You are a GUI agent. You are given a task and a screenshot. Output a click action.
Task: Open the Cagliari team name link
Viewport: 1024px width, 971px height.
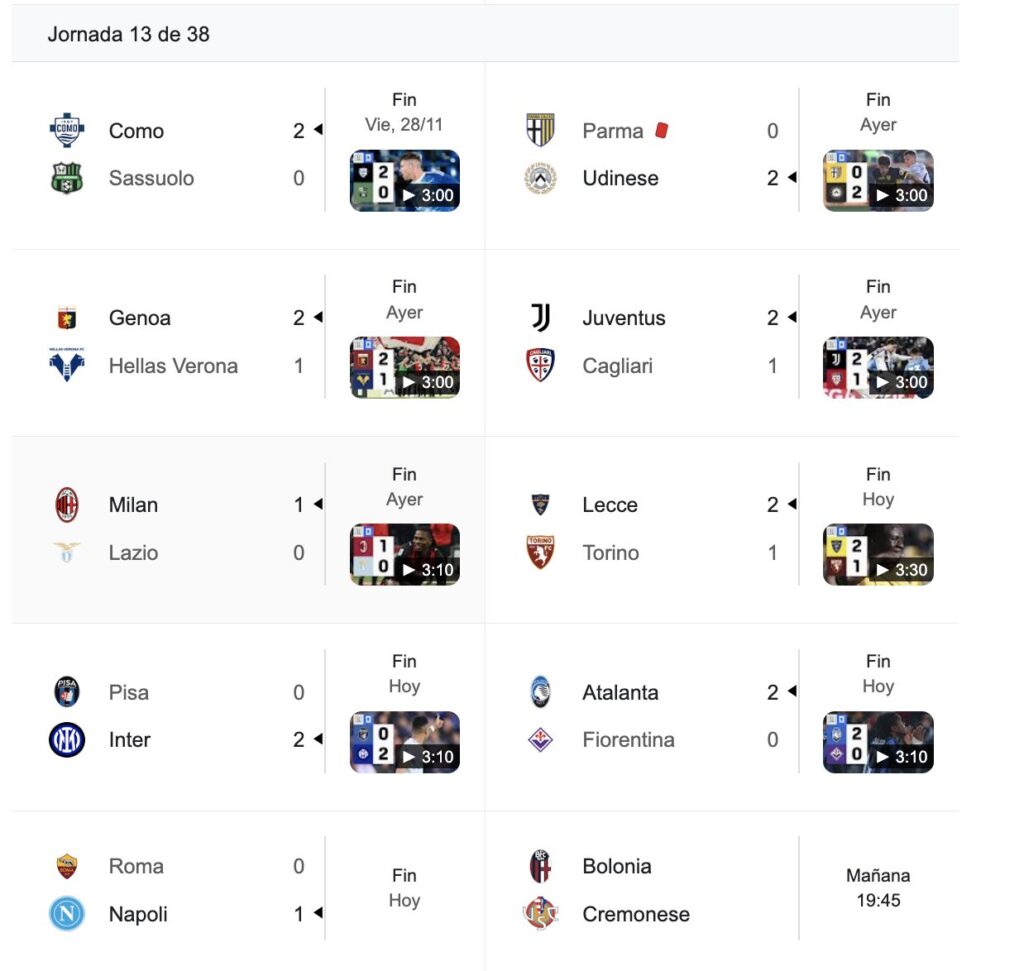(617, 366)
